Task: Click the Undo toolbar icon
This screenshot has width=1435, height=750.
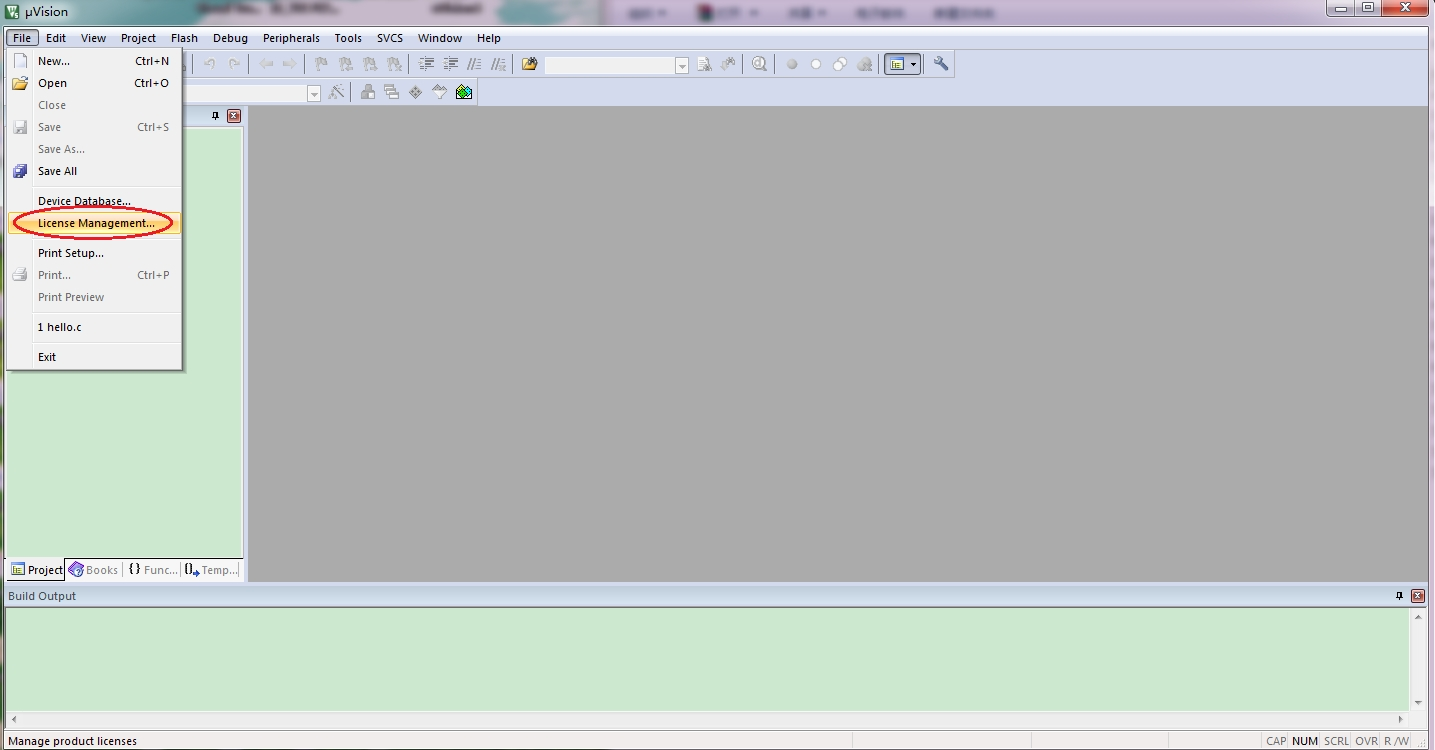Action: (x=210, y=64)
